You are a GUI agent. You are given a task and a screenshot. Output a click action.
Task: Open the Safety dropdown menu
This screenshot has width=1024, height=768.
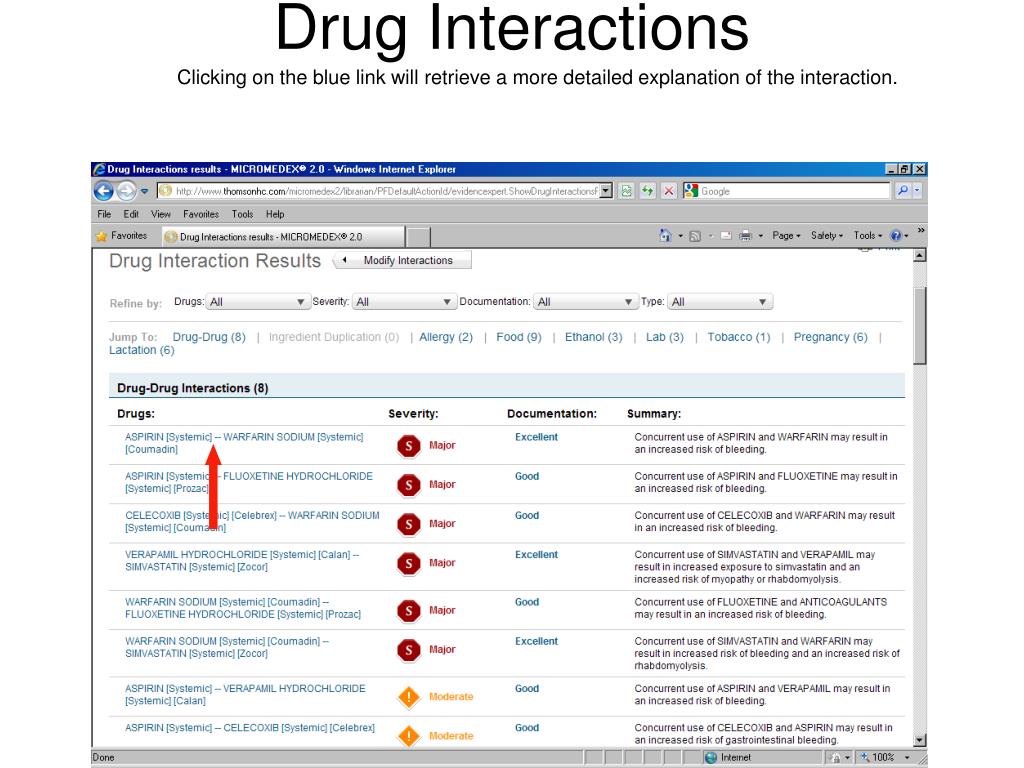827,236
